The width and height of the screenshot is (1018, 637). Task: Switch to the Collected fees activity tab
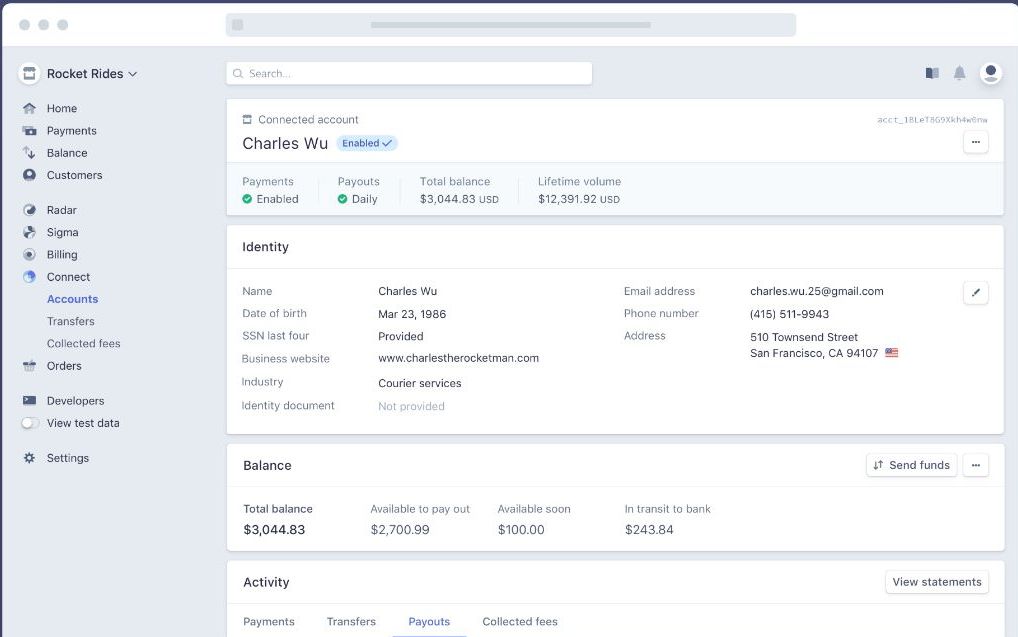pyautogui.click(x=519, y=621)
